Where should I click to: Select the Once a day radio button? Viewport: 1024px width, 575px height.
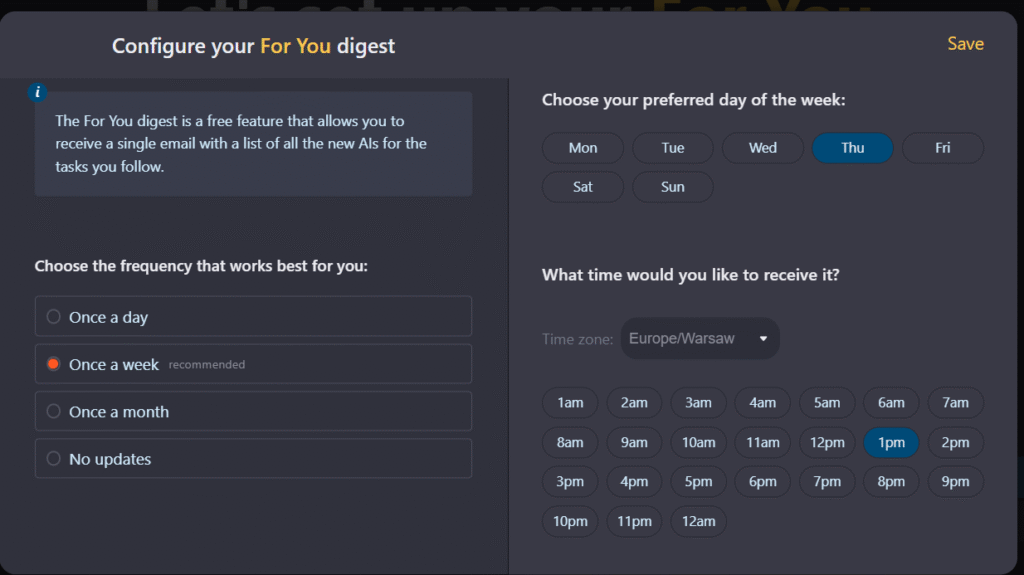[x=54, y=317]
